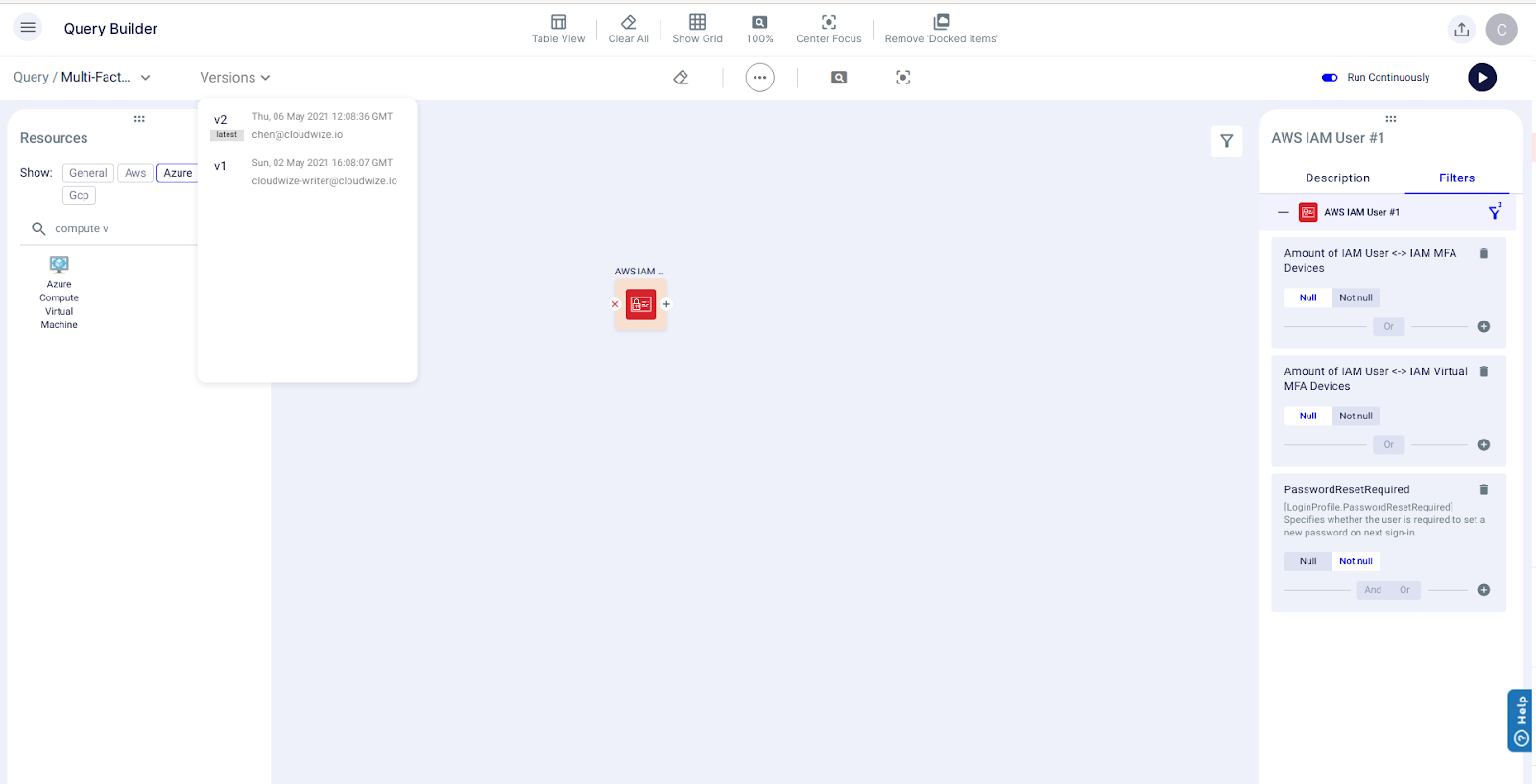Filter resources by Azure
The width and height of the screenshot is (1536, 784).
[x=178, y=173]
